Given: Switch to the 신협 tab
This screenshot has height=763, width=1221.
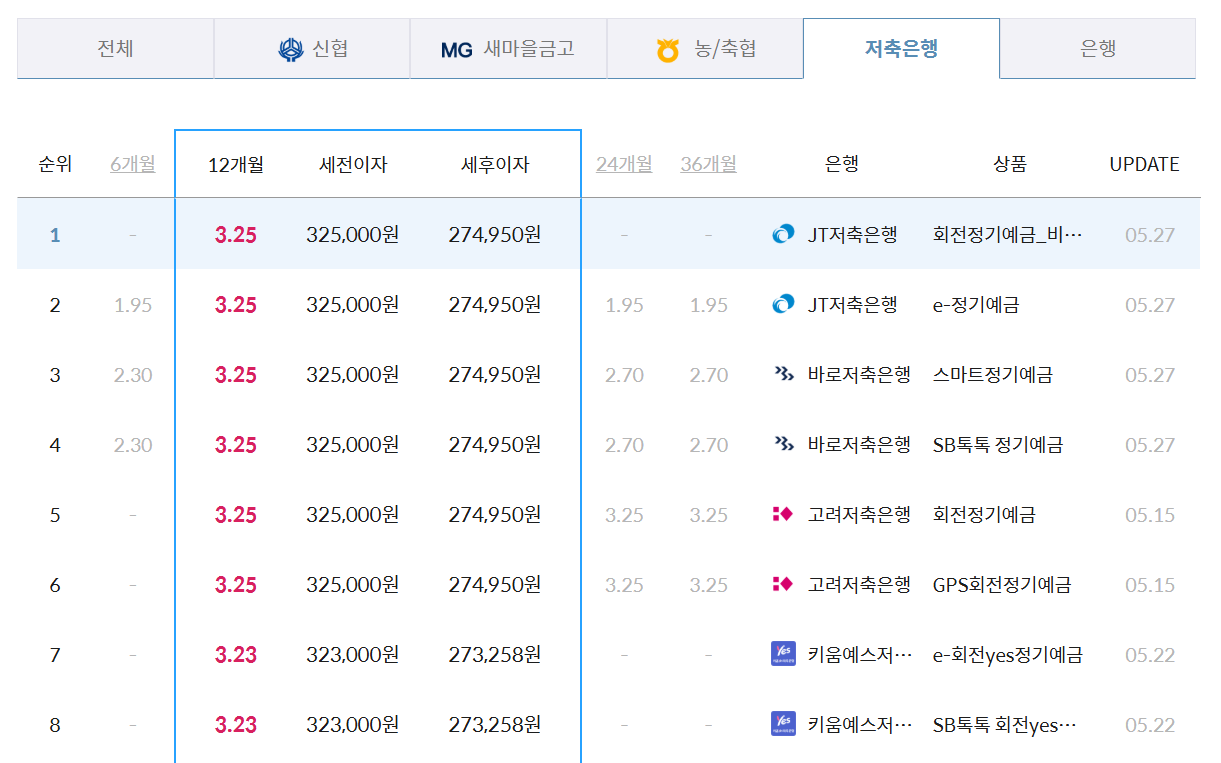Looking at the screenshot, I should (311, 48).
